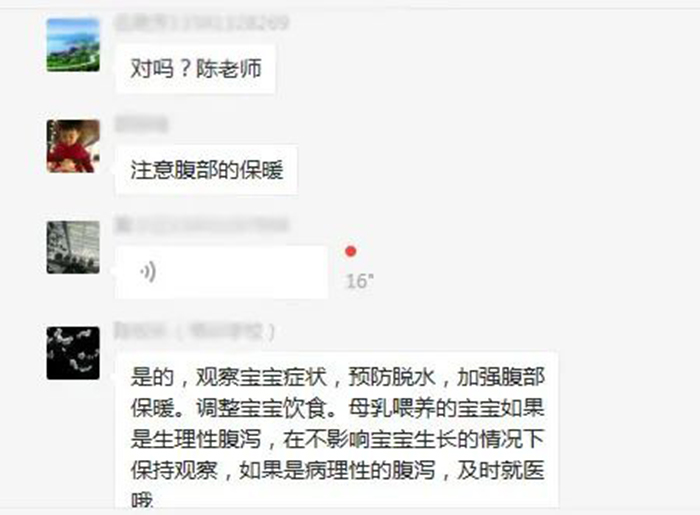Click the word '陈老师' in the first message
This screenshot has height=515, width=700.
(229, 69)
